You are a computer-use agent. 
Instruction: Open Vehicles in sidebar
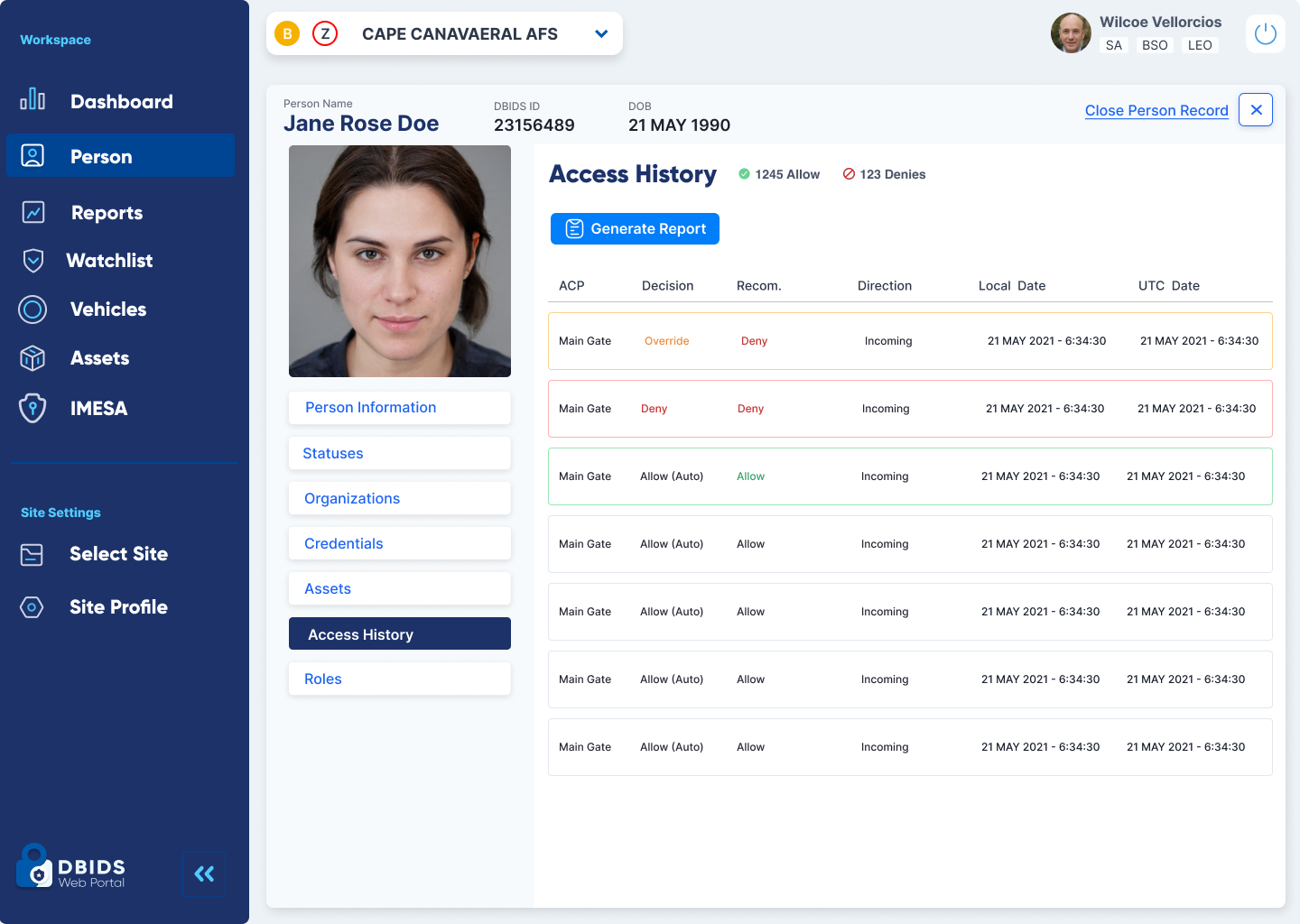pos(108,310)
